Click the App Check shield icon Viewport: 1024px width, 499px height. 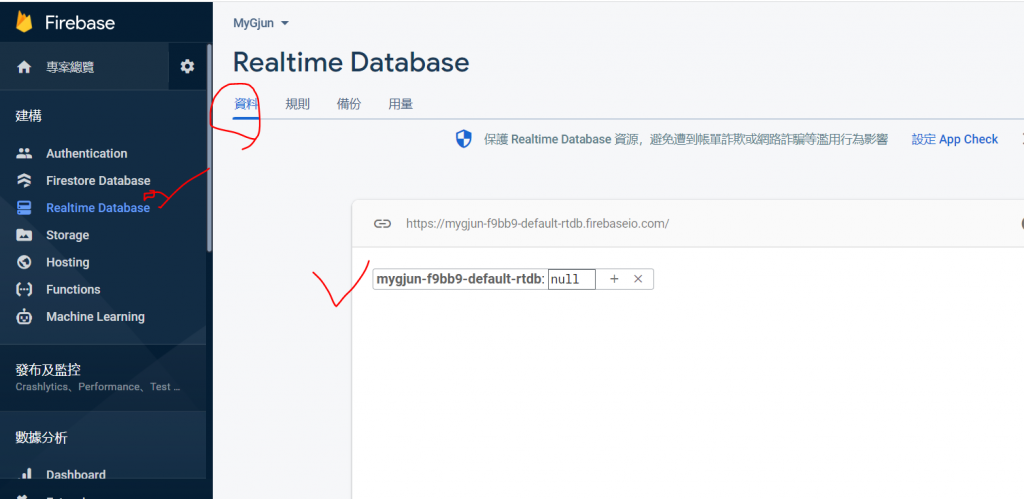coord(464,138)
